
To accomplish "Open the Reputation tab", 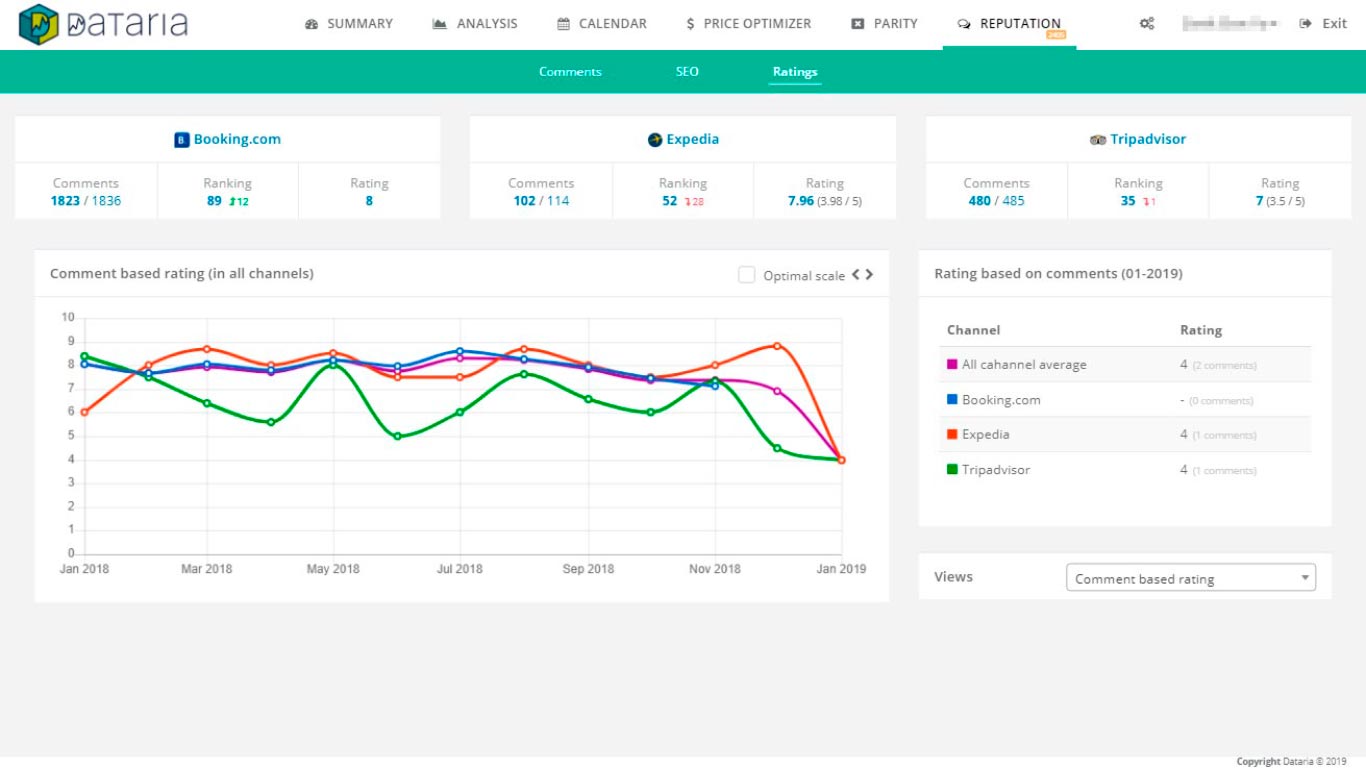I will 1009,23.
